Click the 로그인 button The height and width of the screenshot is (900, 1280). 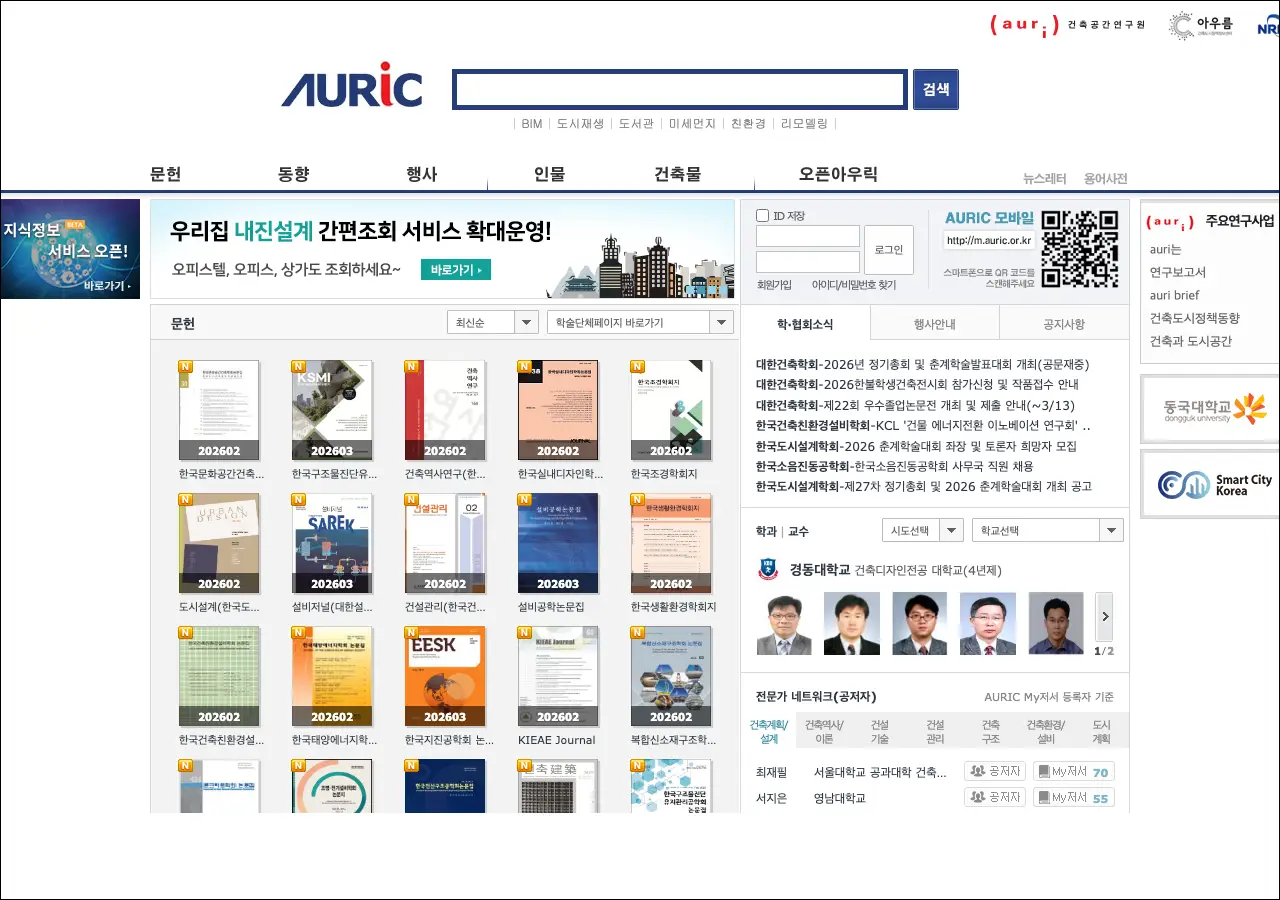tap(888, 250)
